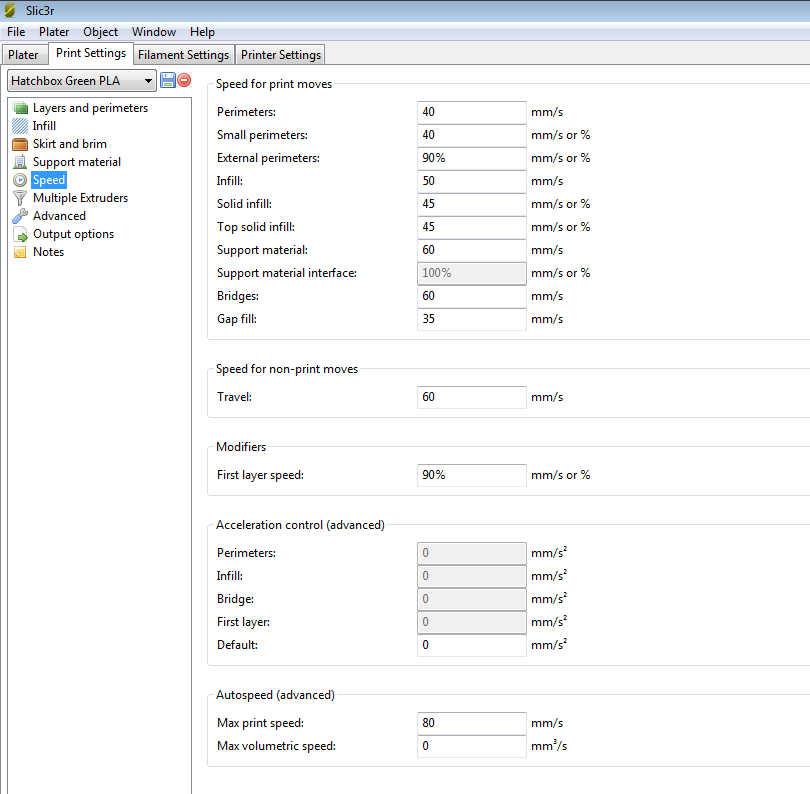This screenshot has width=810, height=794.
Task: Select Multiple Extruders settings page
Action: tap(81, 198)
